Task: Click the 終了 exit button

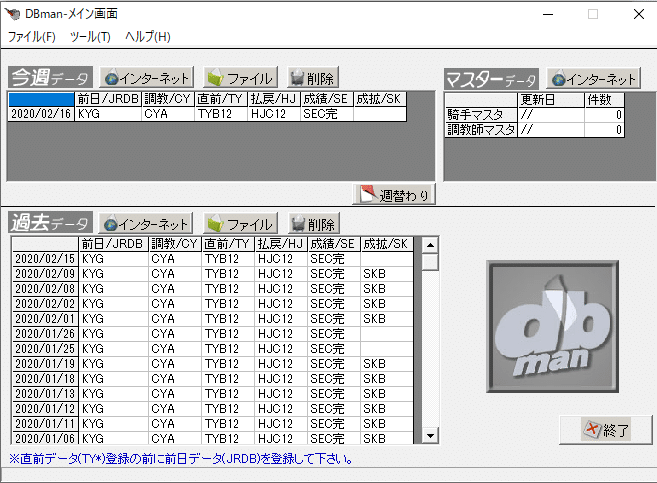Action: (x=606, y=430)
